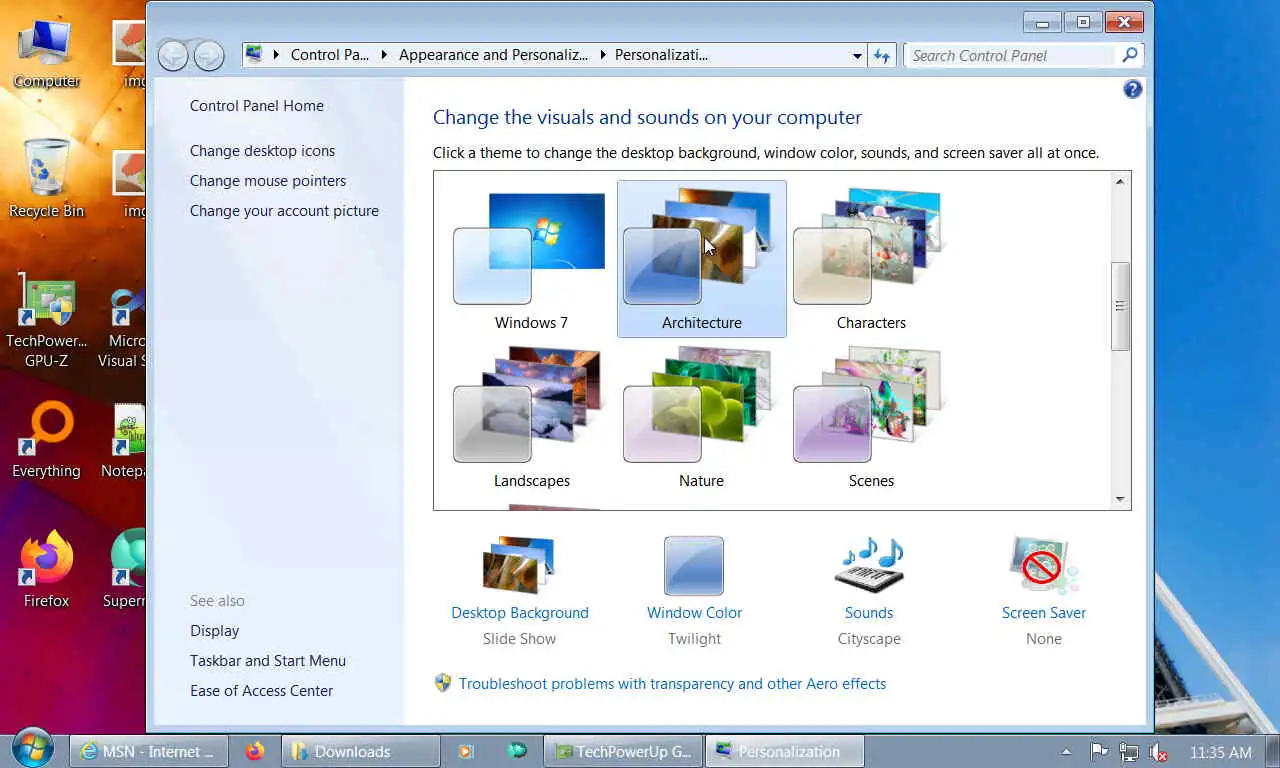Click the theme list scrollbar thumb
Image resolution: width=1280 pixels, height=768 pixels.
coord(1120,306)
